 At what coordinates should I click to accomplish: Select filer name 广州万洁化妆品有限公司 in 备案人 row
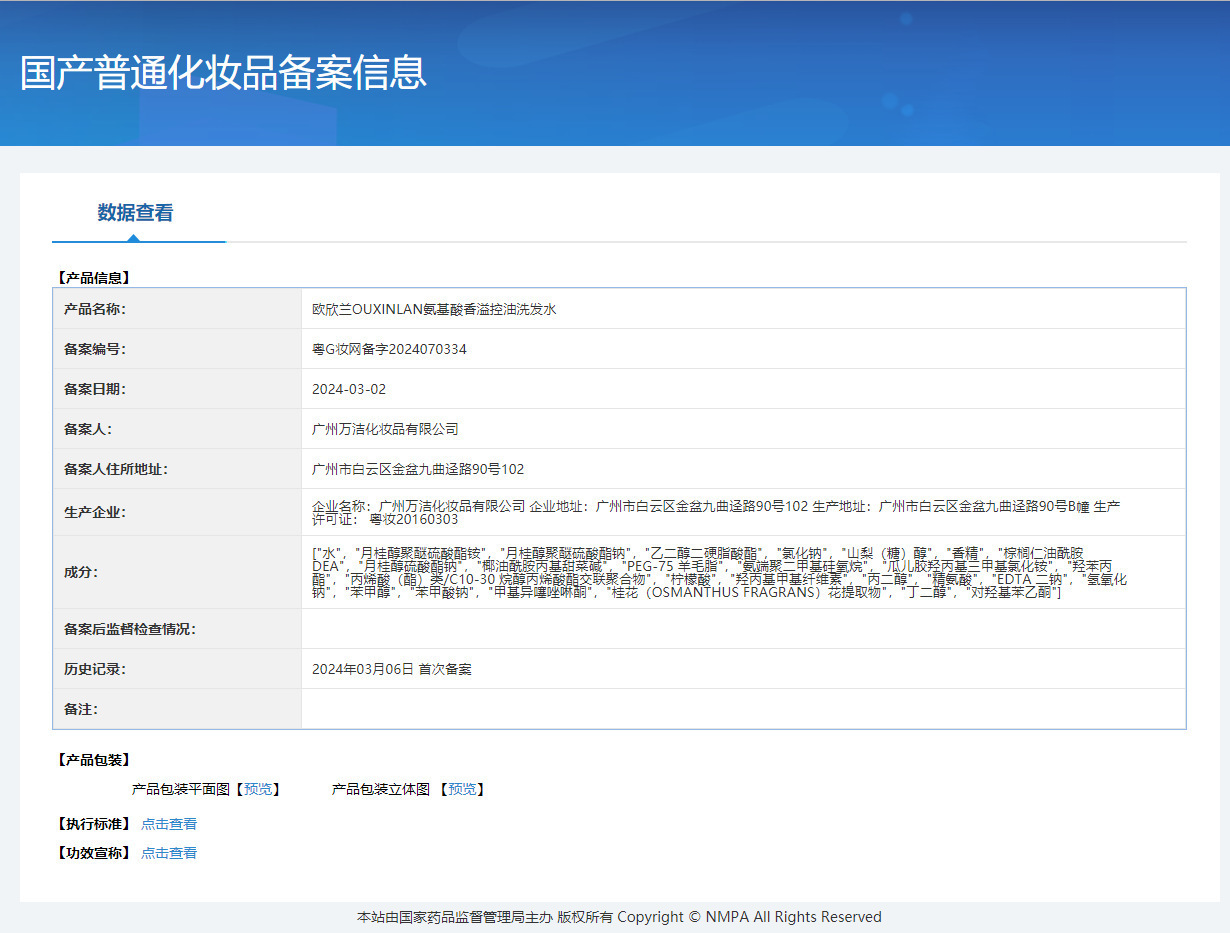tap(385, 429)
